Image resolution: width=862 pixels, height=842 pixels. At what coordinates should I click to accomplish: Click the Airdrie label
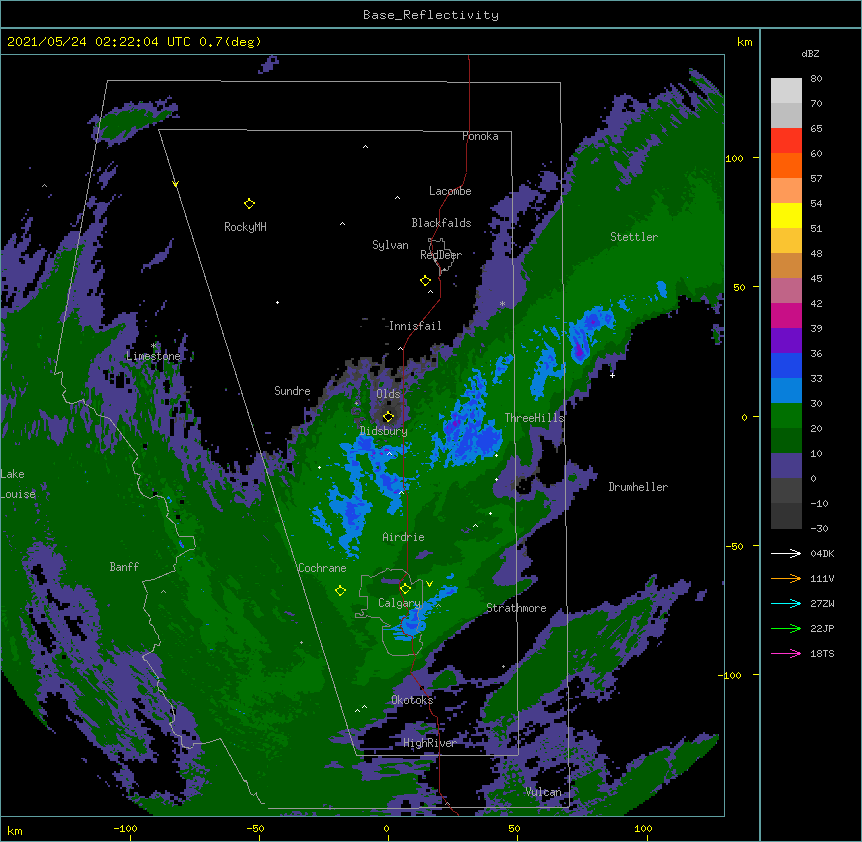[x=404, y=537]
